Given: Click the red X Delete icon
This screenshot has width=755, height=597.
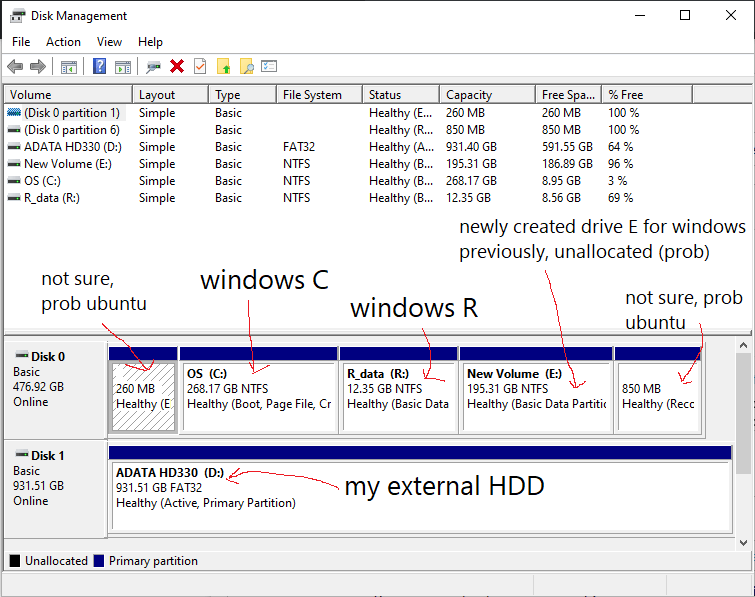Looking at the screenshot, I should (x=177, y=66).
